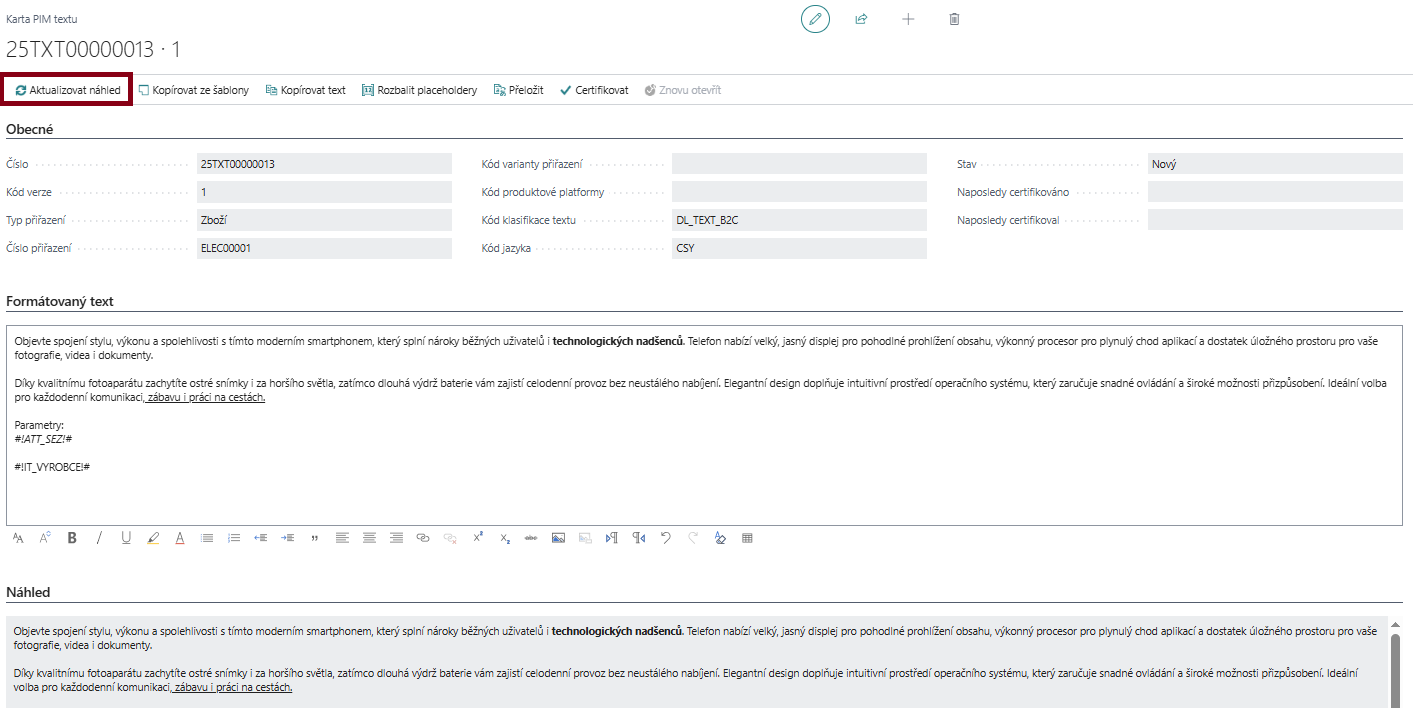Select Rozbalit placeholdery action
The width and height of the screenshot is (1413, 708).
click(x=419, y=90)
